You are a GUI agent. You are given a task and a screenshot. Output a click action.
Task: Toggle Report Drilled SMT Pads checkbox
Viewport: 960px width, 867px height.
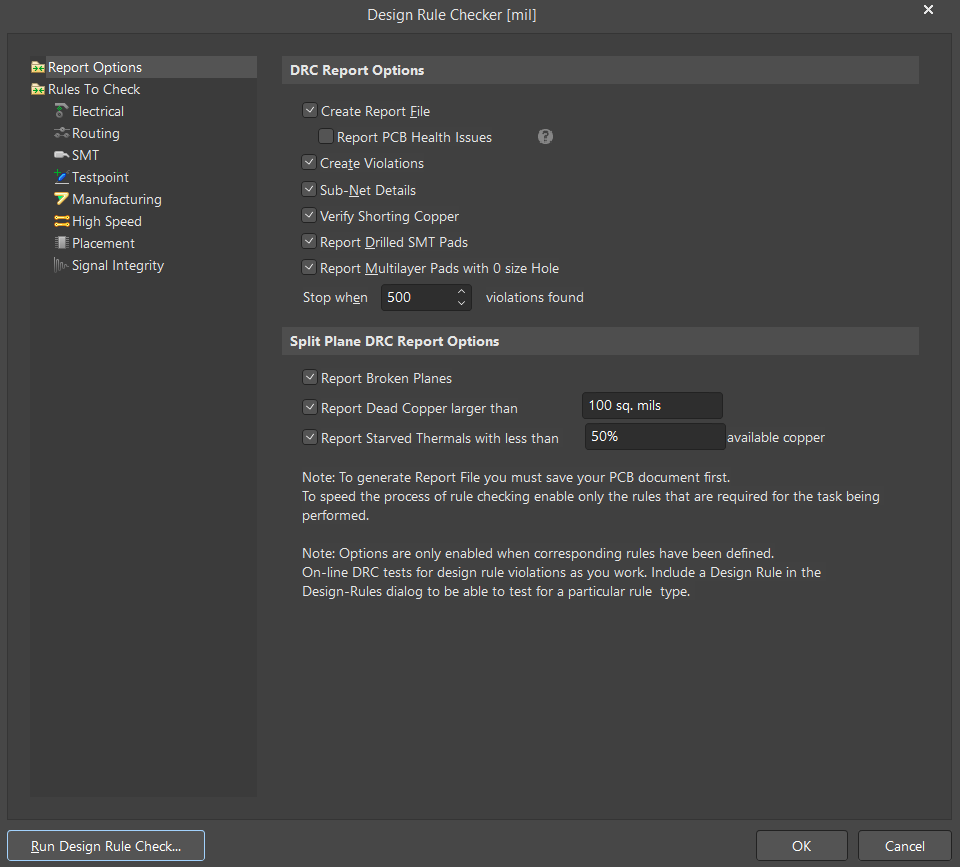309,242
